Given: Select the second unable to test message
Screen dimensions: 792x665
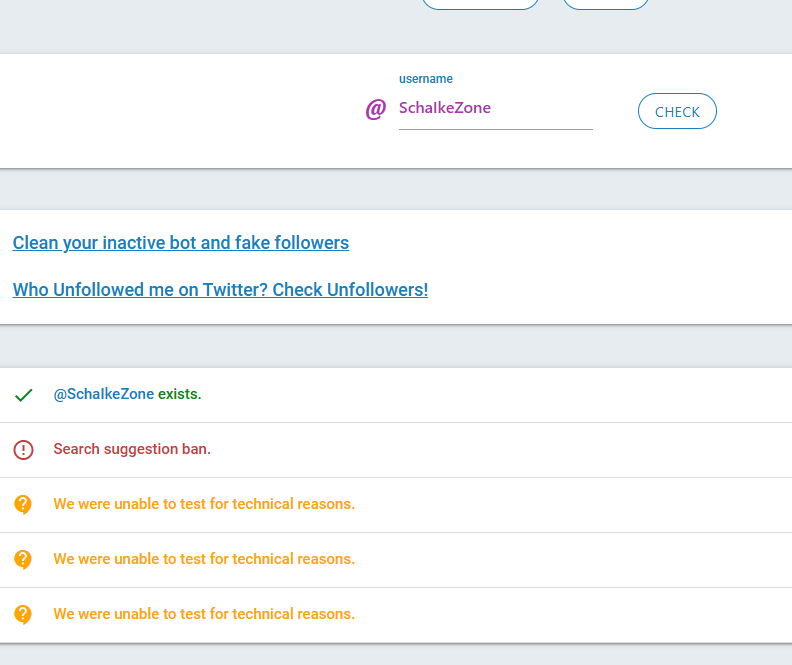Looking at the screenshot, I should coord(204,559).
